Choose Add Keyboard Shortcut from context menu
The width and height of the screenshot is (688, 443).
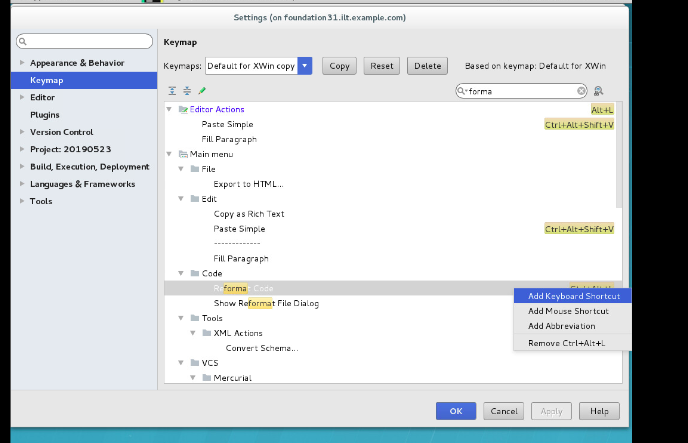(x=573, y=296)
